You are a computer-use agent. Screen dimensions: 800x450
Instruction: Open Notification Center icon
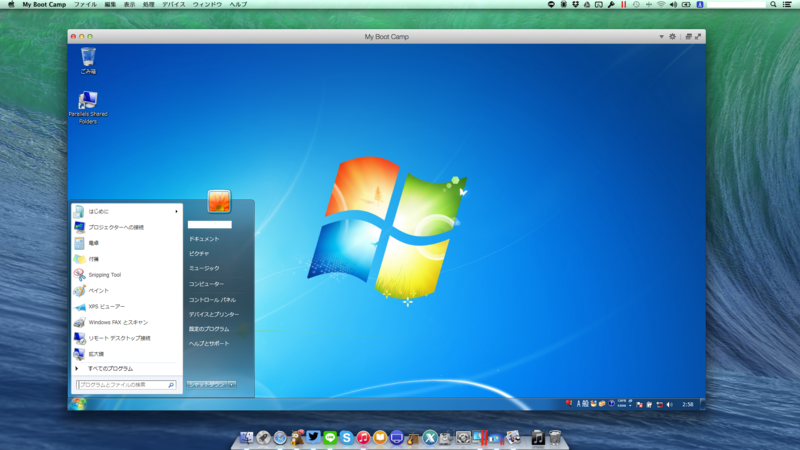point(787,4)
